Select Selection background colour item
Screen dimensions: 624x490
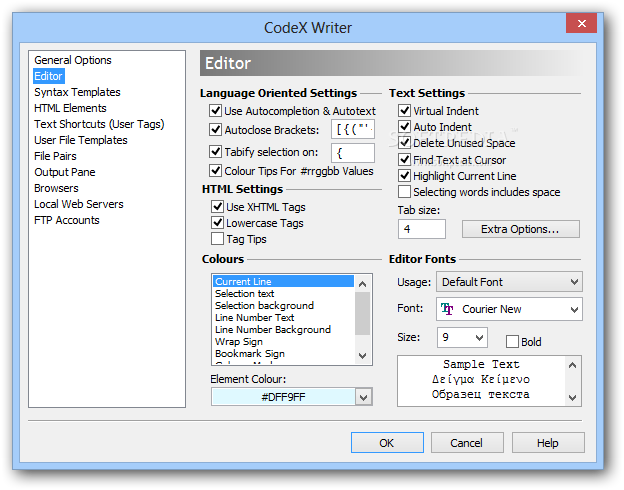(283, 305)
